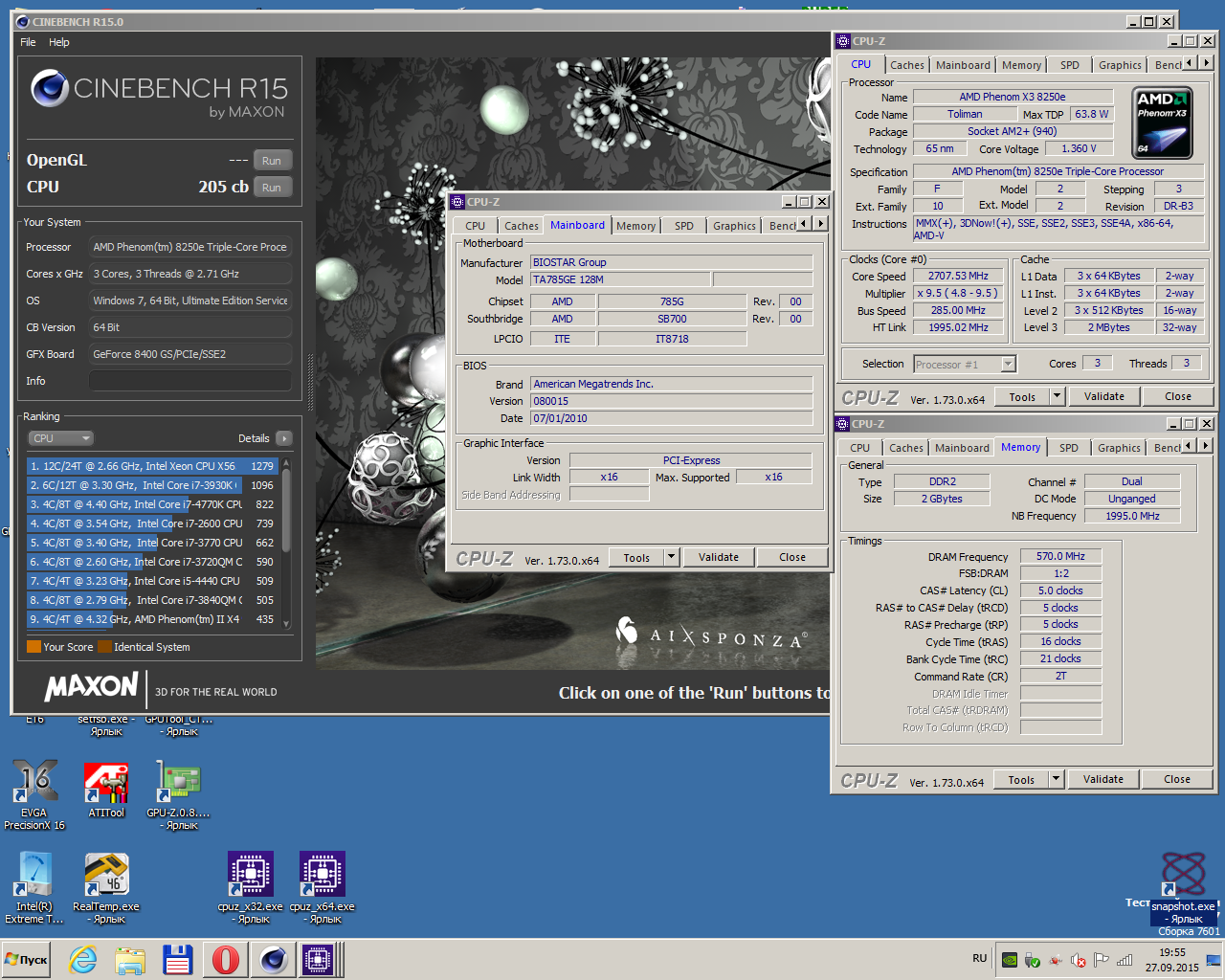Click Close in Mainboard CPU-Z window

(792, 557)
